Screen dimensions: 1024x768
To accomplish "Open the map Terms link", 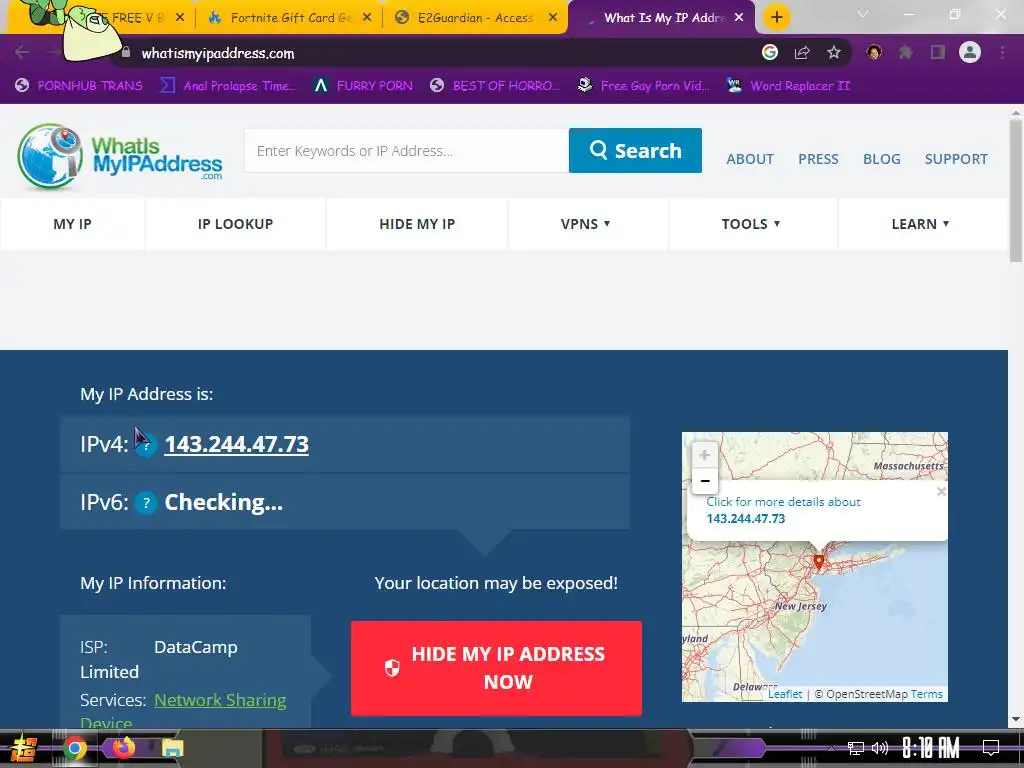I will pyautogui.click(x=927, y=694).
